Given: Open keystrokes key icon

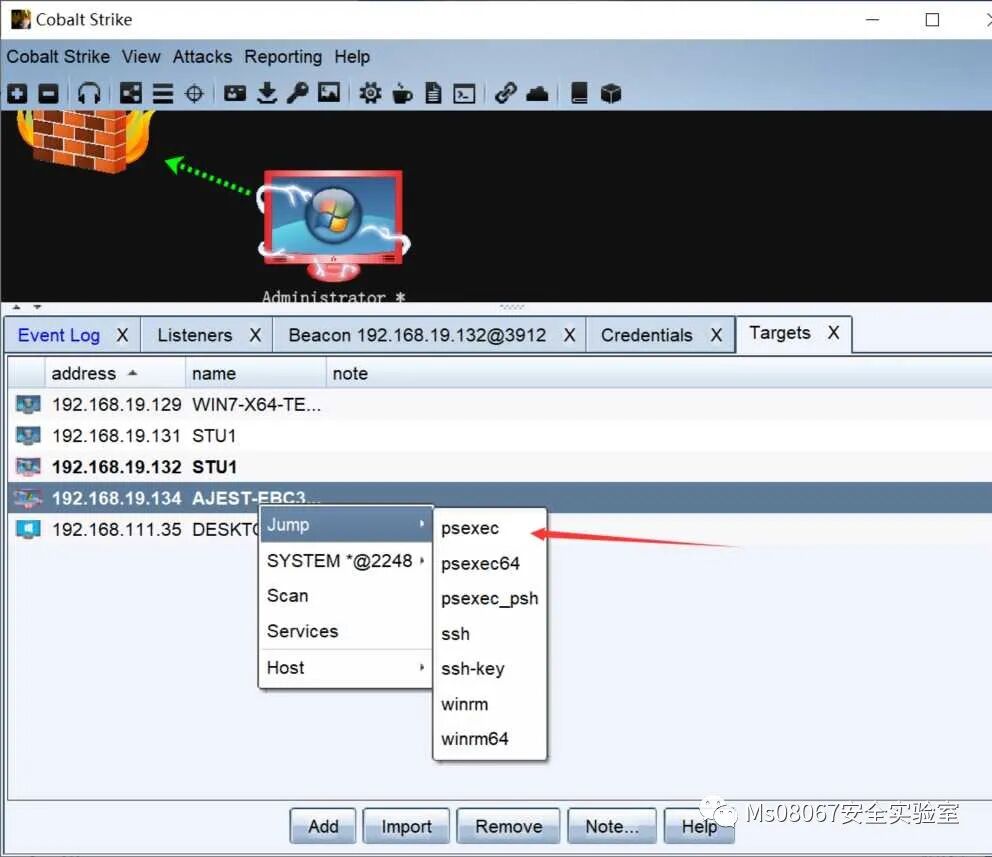Looking at the screenshot, I should coord(297,94).
